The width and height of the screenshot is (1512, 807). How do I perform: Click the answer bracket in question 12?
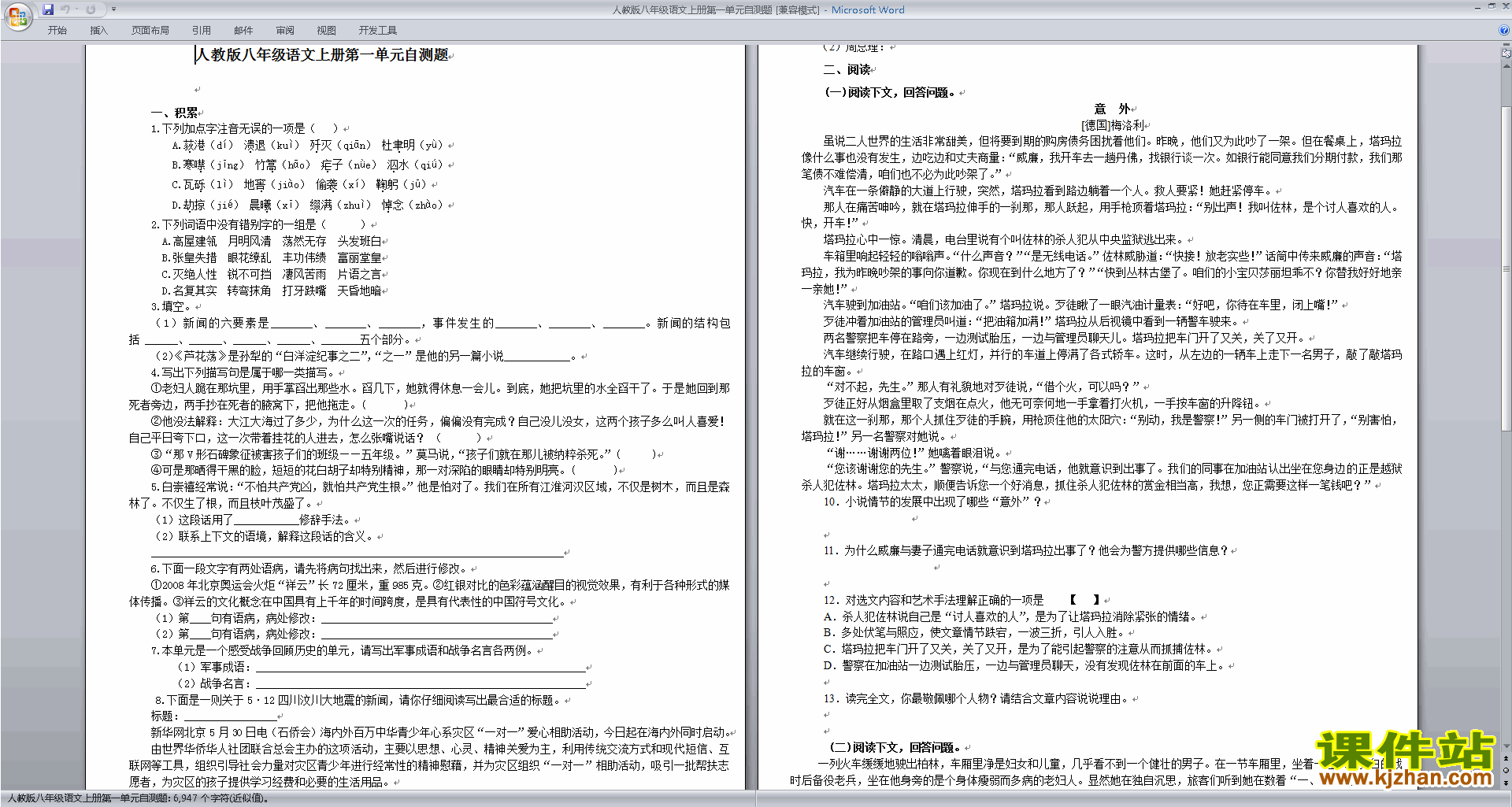coord(1084,600)
